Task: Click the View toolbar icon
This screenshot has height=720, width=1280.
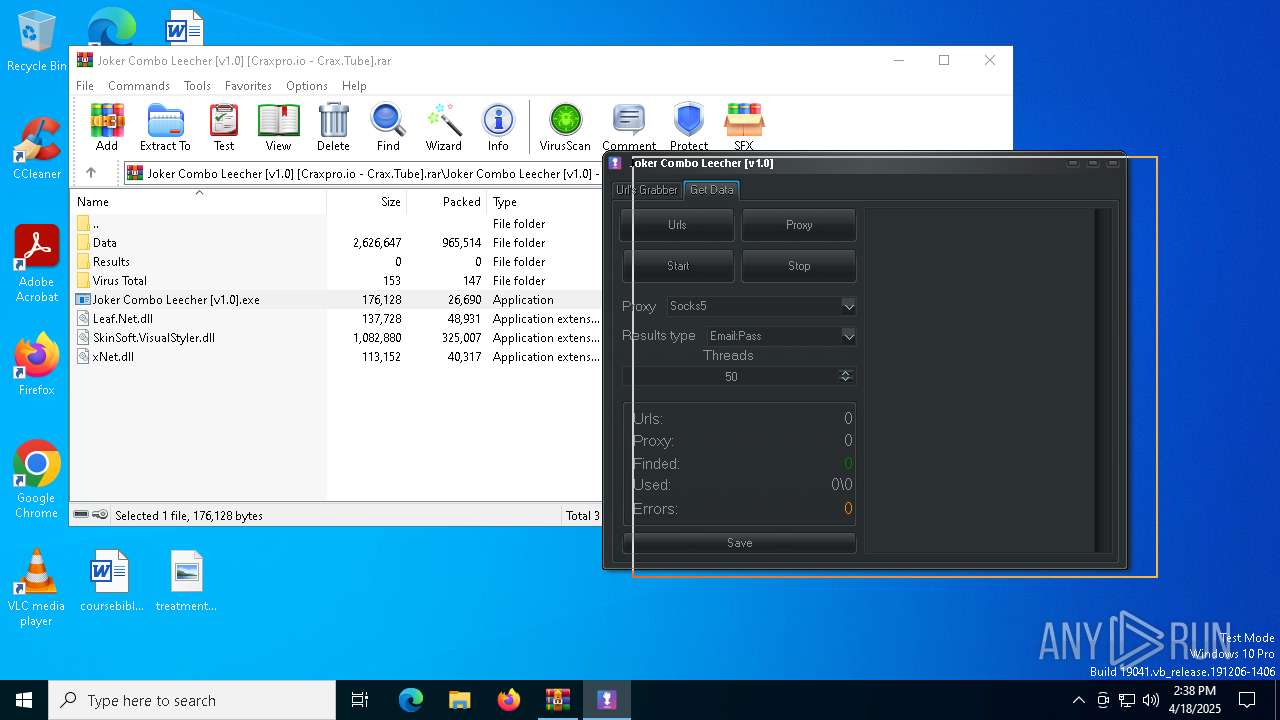Action: [278, 127]
